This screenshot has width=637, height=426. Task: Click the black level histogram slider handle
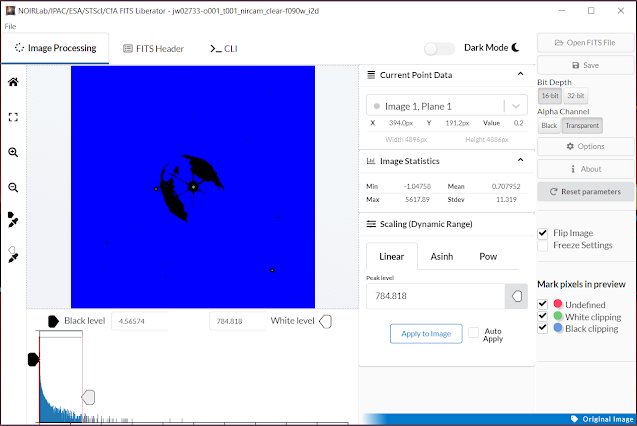(33, 359)
